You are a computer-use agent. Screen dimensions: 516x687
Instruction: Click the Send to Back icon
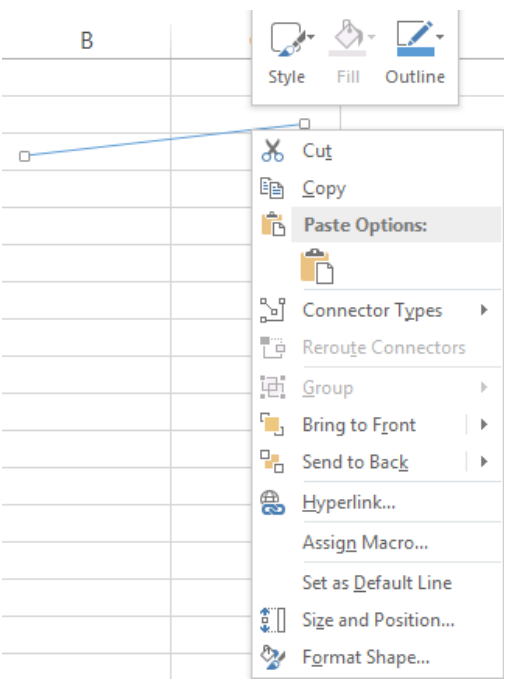point(272,461)
